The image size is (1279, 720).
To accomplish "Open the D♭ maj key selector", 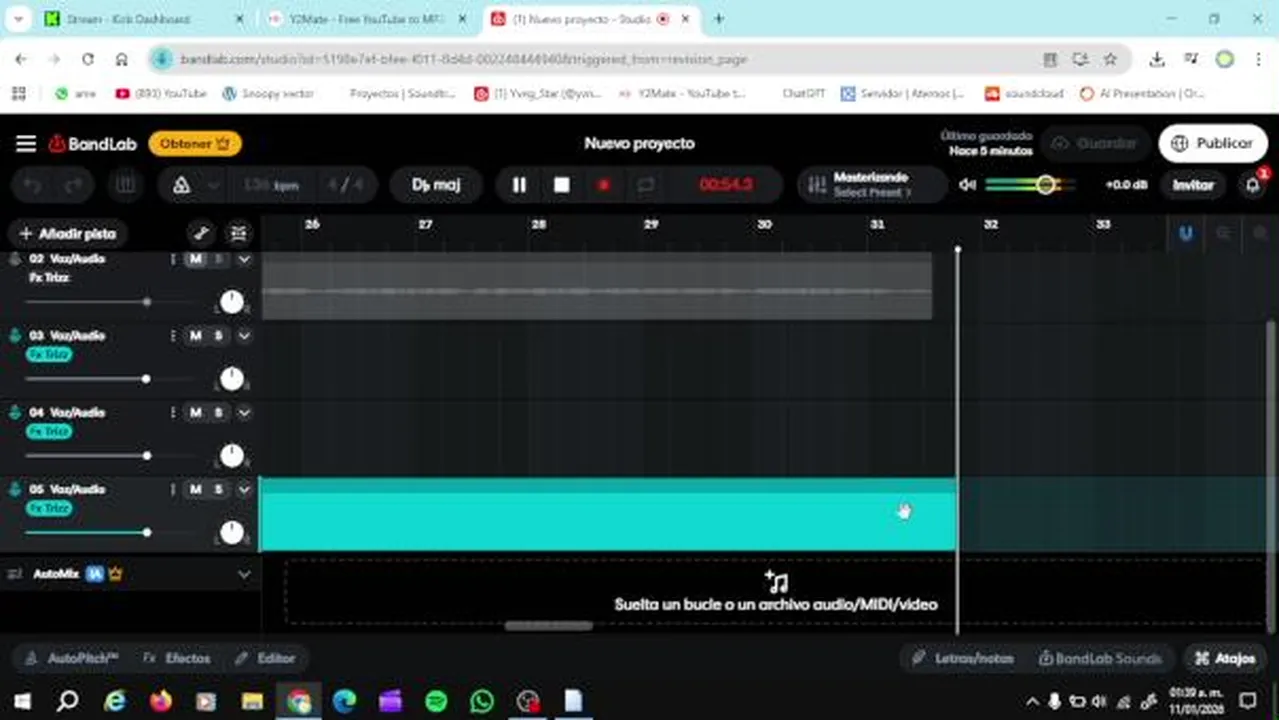I will [436, 185].
